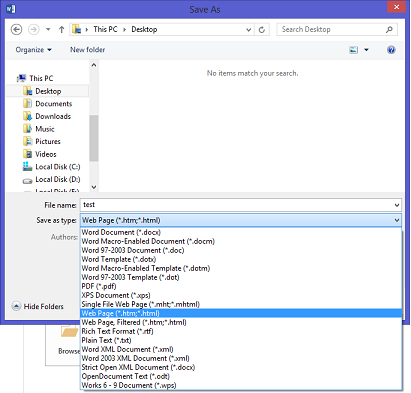This screenshot has height=393, width=411.
Task: Go up one folder level
Action: coord(61,30)
